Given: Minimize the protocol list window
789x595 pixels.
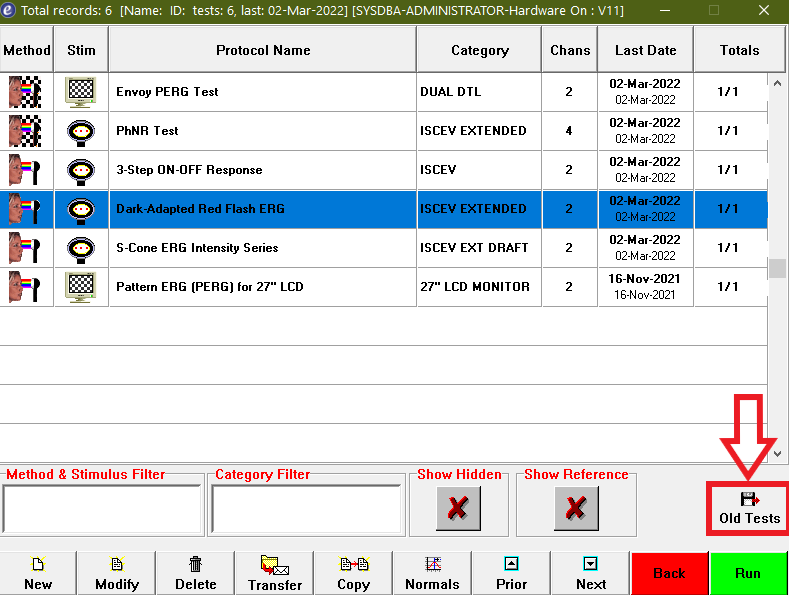Looking at the screenshot, I should (665, 10).
